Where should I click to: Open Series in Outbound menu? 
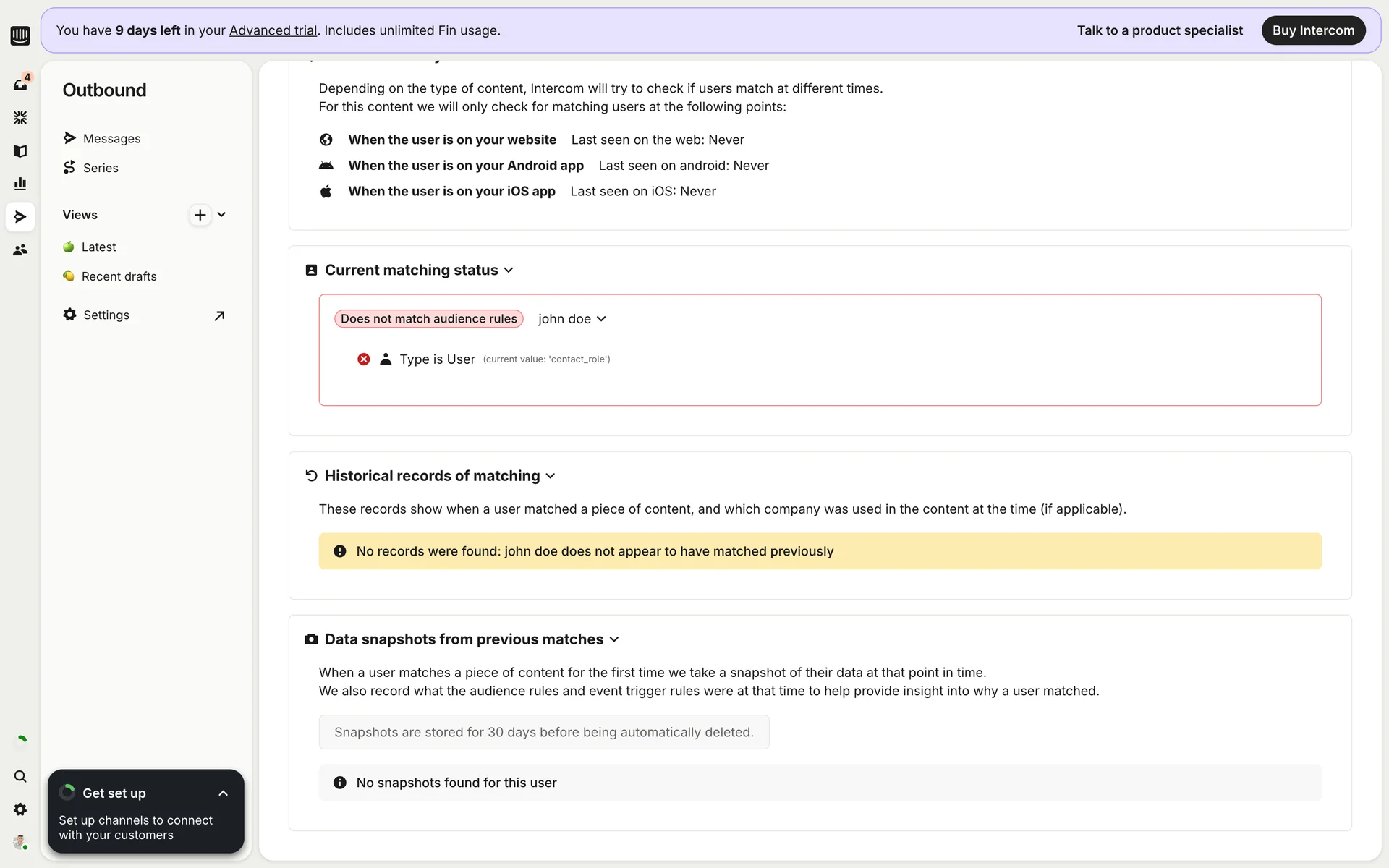tap(101, 168)
